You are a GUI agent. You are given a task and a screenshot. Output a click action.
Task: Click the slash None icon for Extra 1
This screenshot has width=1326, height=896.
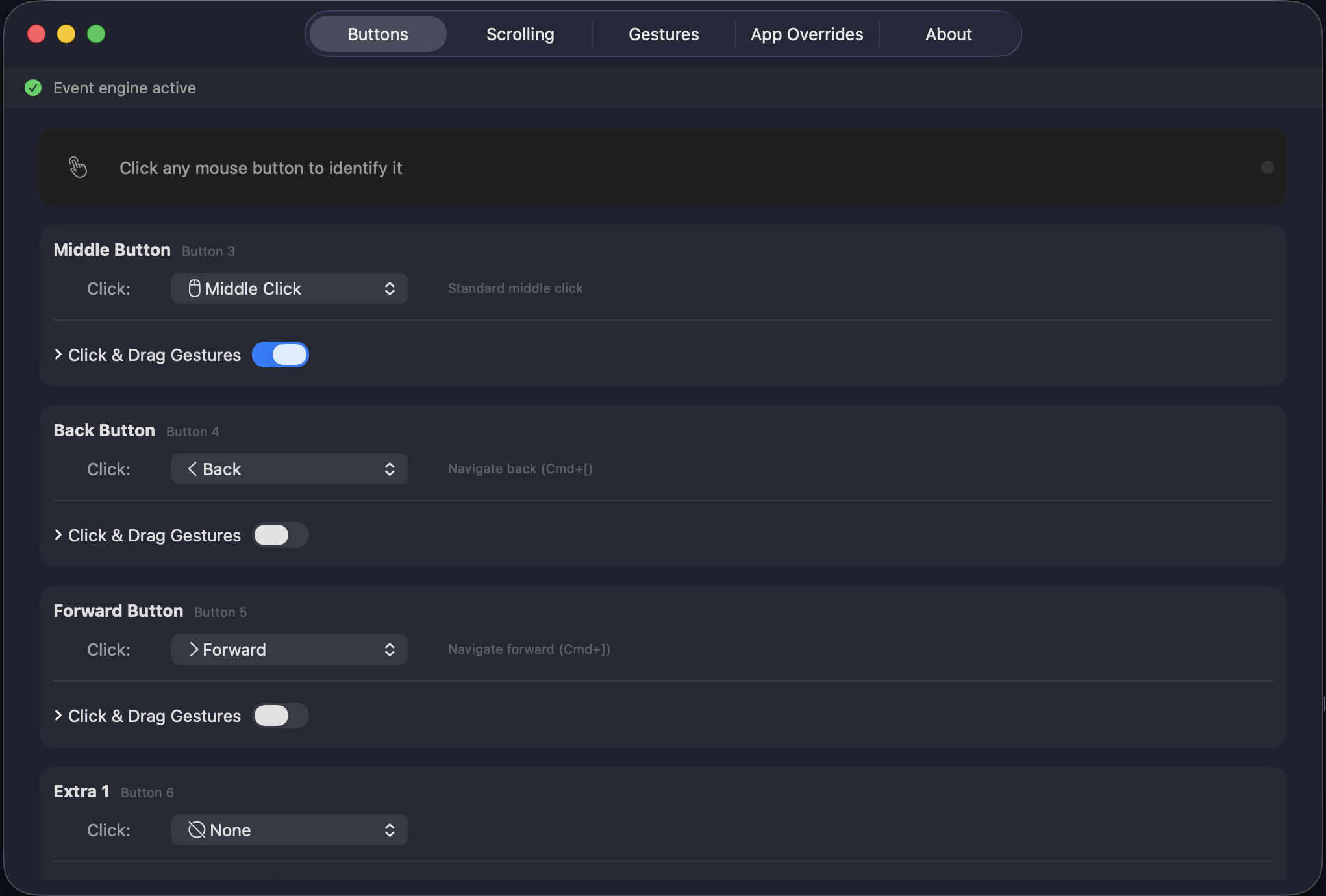[x=197, y=830]
